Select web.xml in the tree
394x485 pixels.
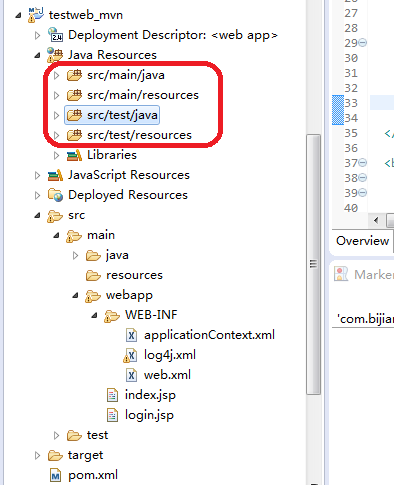coord(167,375)
